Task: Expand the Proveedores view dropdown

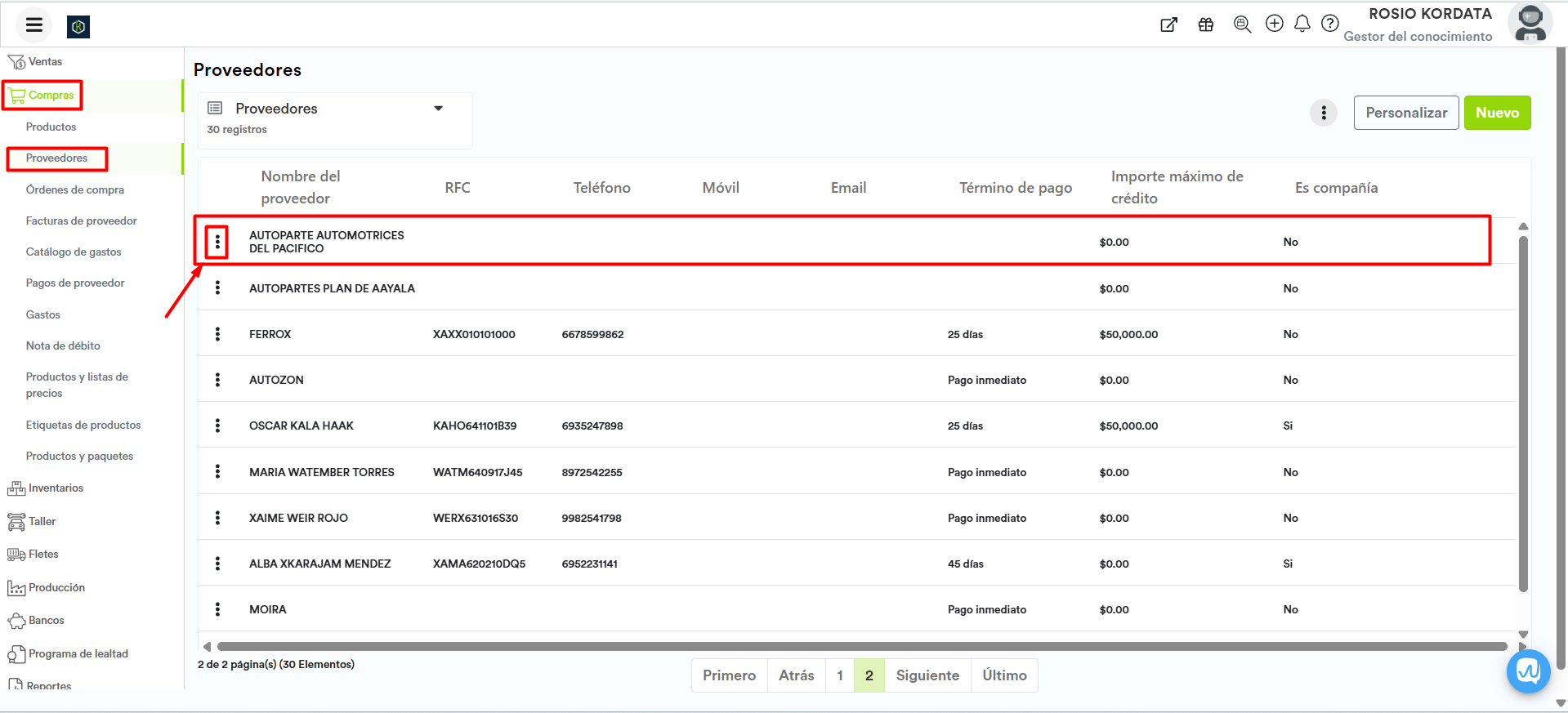Action: pyautogui.click(x=438, y=109)
